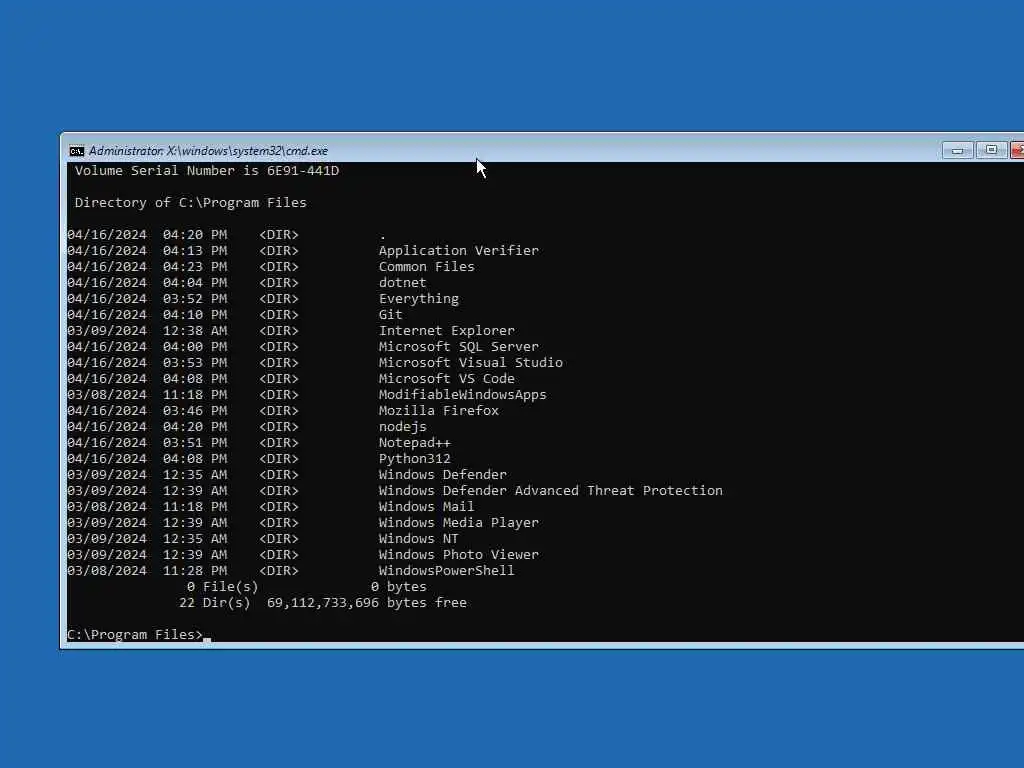The height and width of the screenshot is (768, 1024).
Task: Click 'Windows Defender Advanced Threat Protection' entry
Action: 551,490
